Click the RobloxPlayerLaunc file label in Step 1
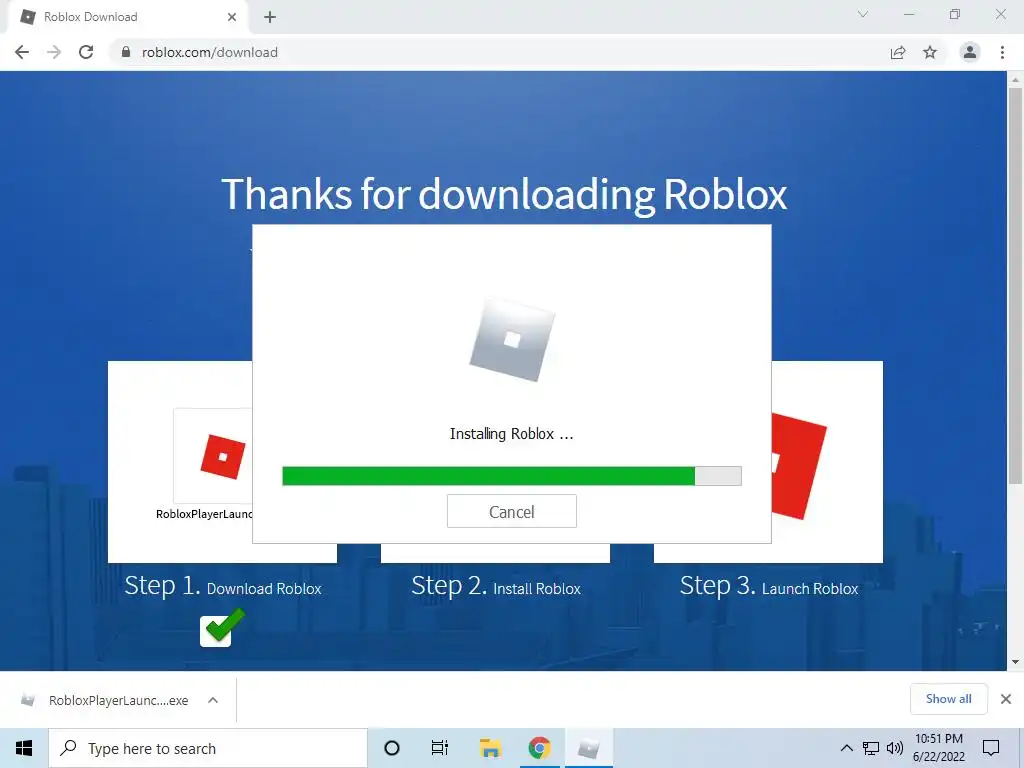 click(x=204, y=514)
